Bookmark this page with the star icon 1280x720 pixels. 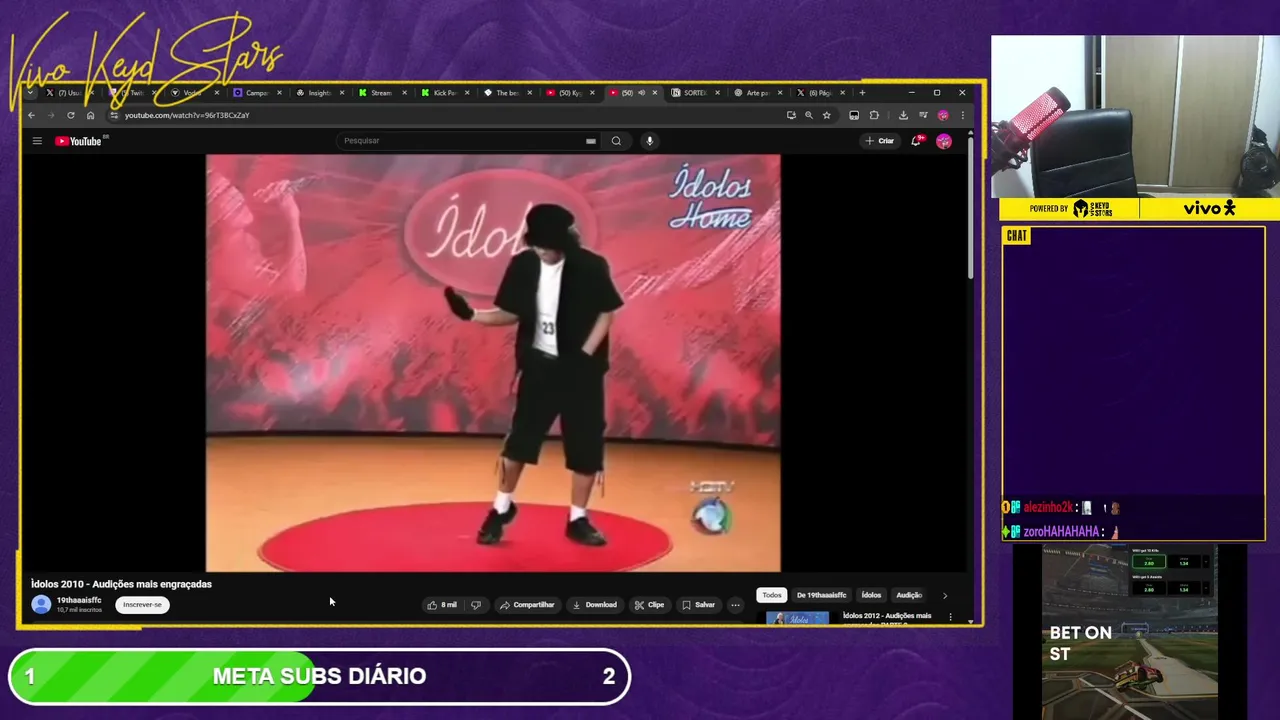[x=826, y=115]
